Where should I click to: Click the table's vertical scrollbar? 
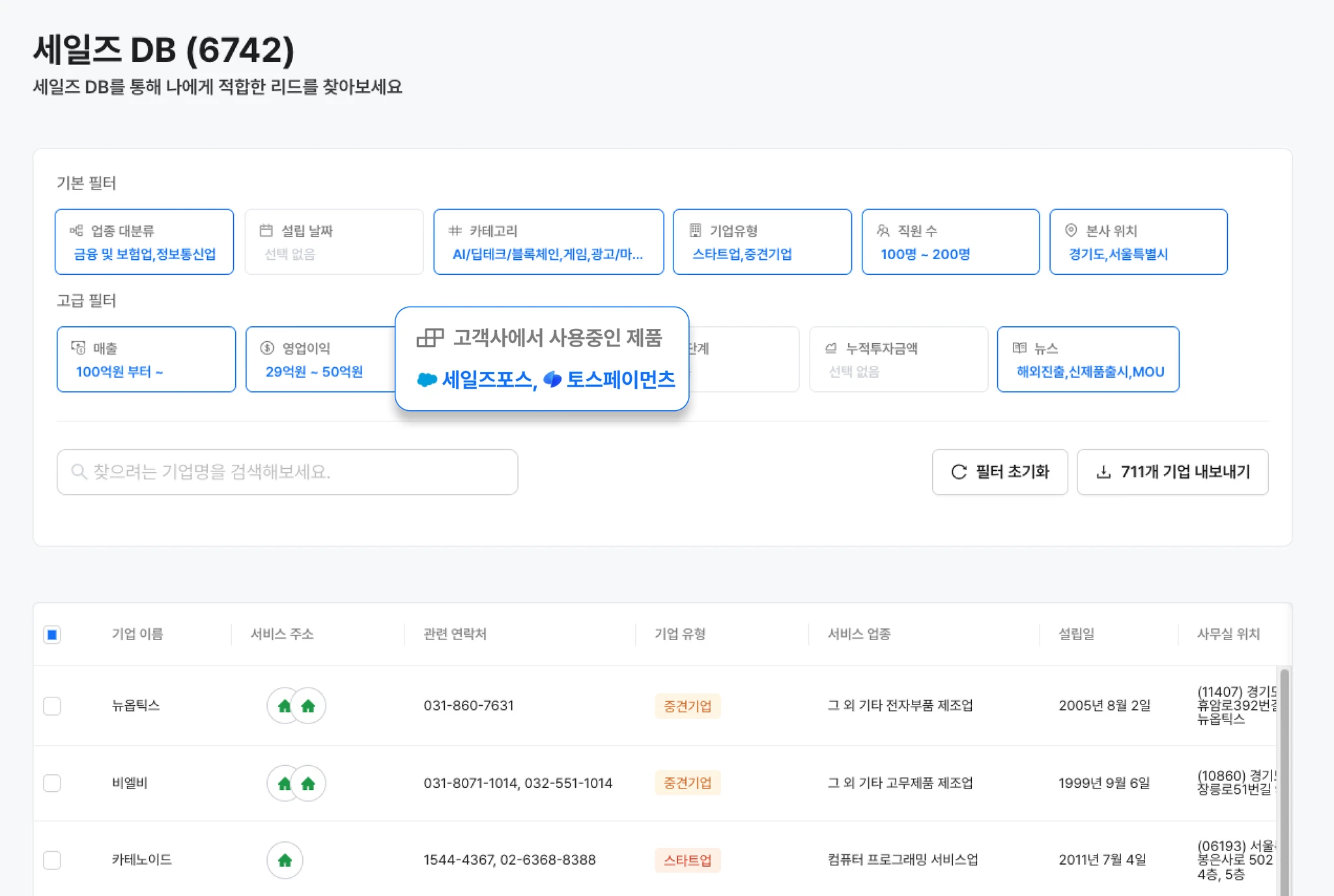pyautogui.click(x=1284, y=781)
